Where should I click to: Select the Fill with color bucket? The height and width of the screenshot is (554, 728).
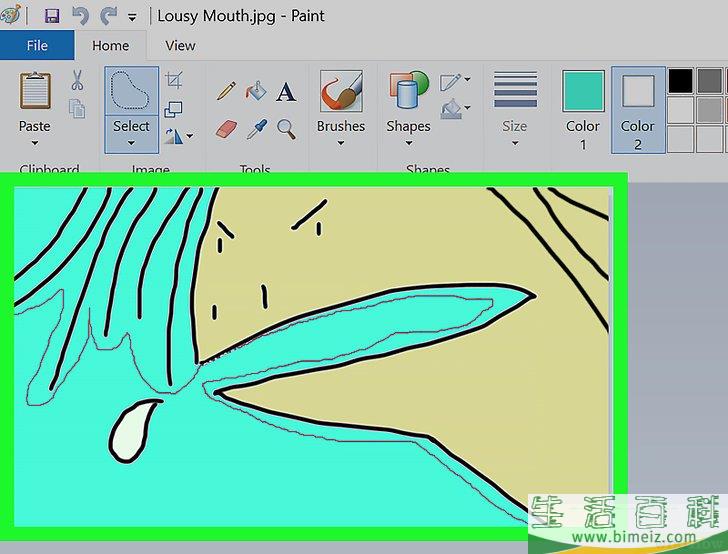click(255, 91)
